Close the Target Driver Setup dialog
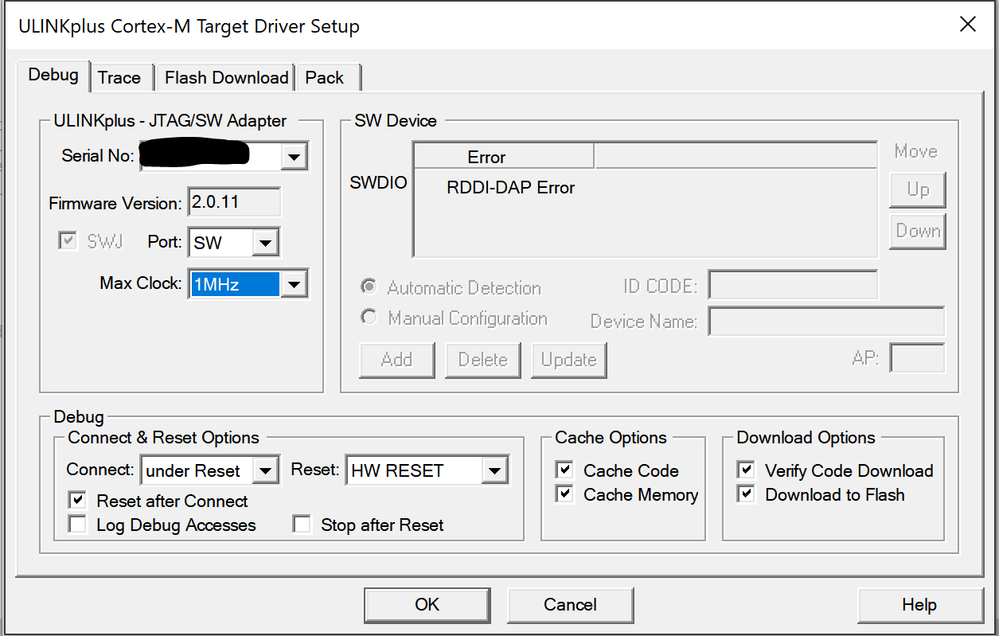The height and width of the screenshot is (636, 999). (x=968, y=25)
